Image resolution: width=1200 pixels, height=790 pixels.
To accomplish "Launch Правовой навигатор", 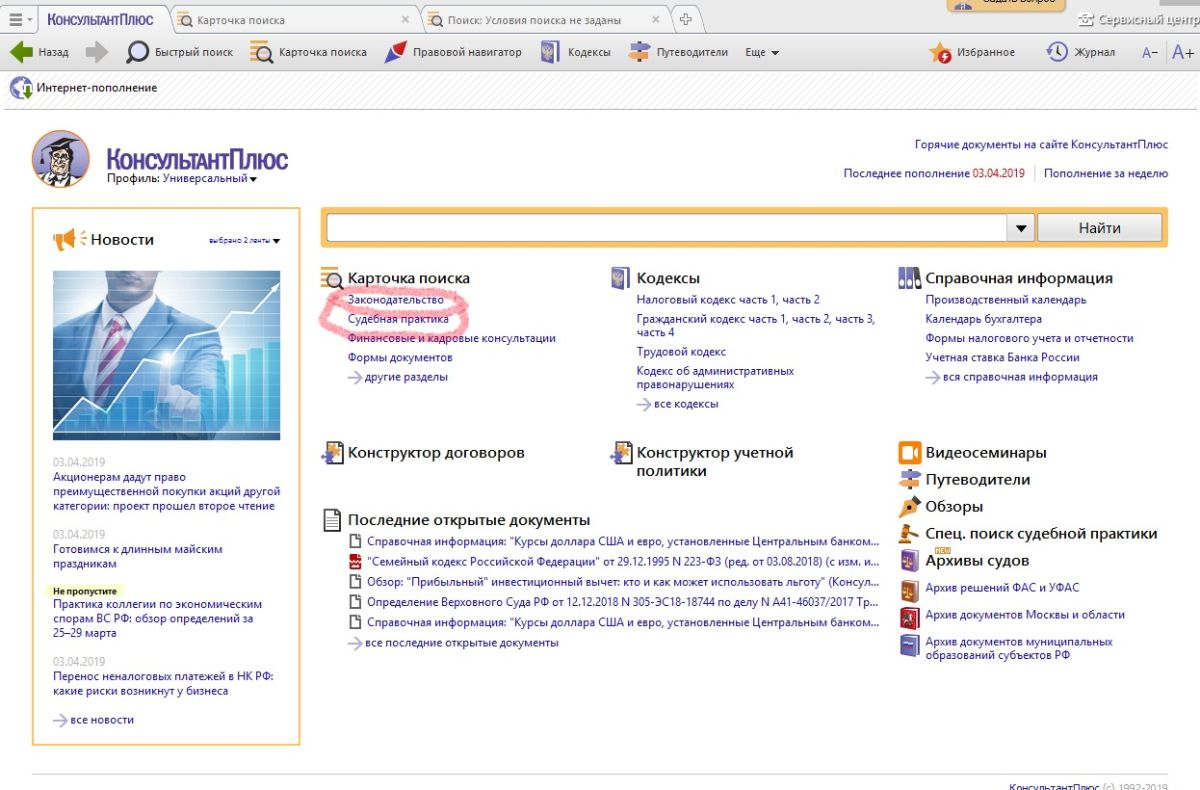I will [452, 52].
